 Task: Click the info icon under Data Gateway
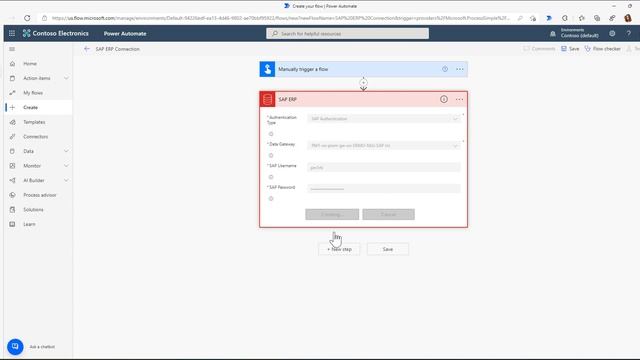pos(271,155)
